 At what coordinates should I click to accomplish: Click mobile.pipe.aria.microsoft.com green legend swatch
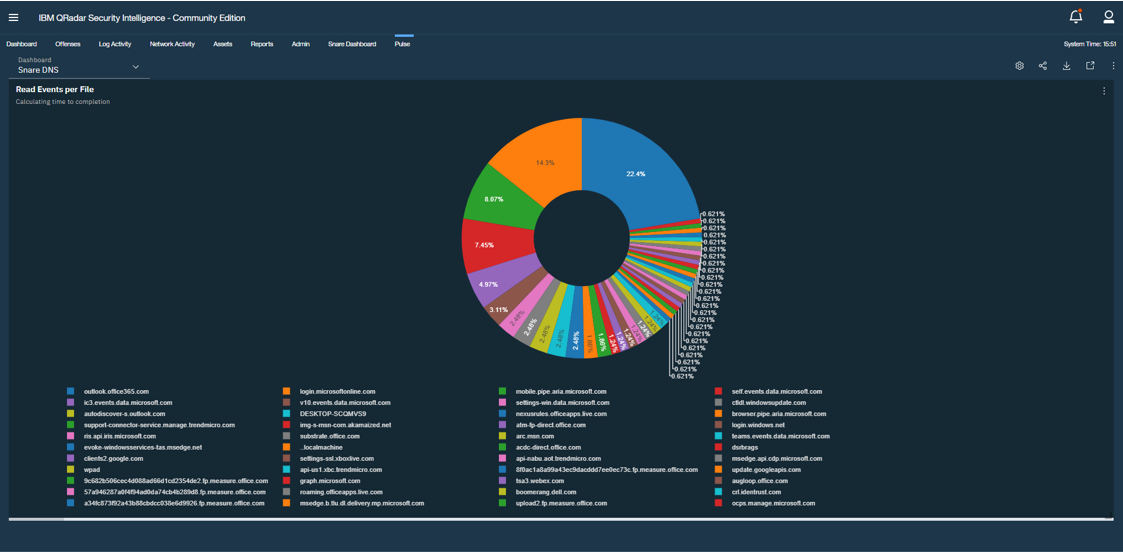(x=502, y=392)
